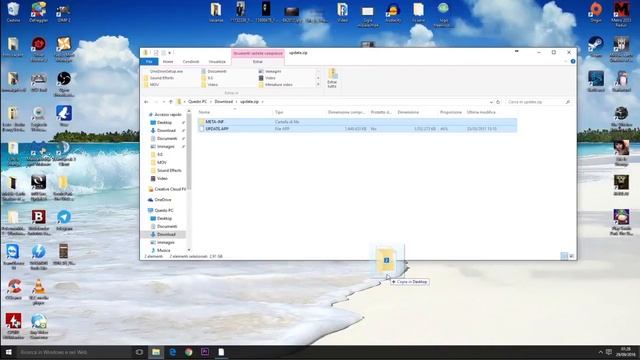Open the File ribbon tab
The height and width of the screenshot is (360, 640).
pyautogui.click(x=149, y=62)
